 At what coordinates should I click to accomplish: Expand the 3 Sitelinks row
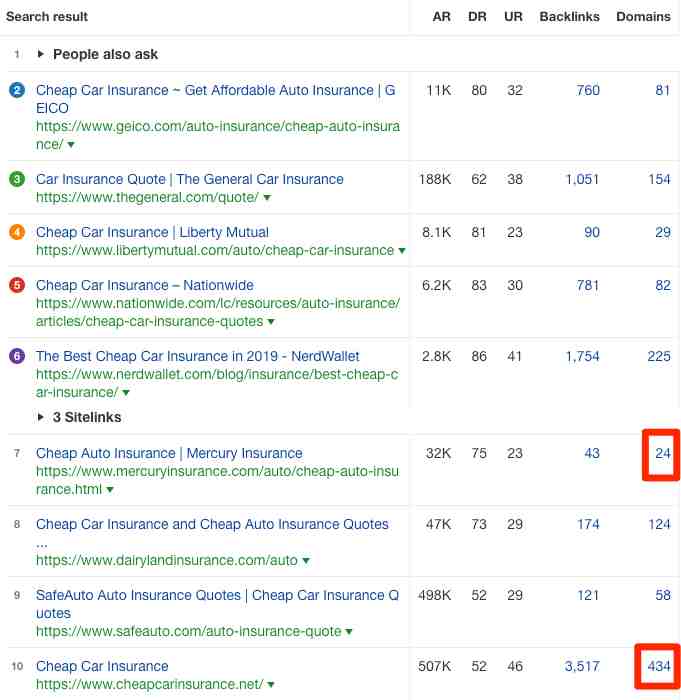point(41,417)
